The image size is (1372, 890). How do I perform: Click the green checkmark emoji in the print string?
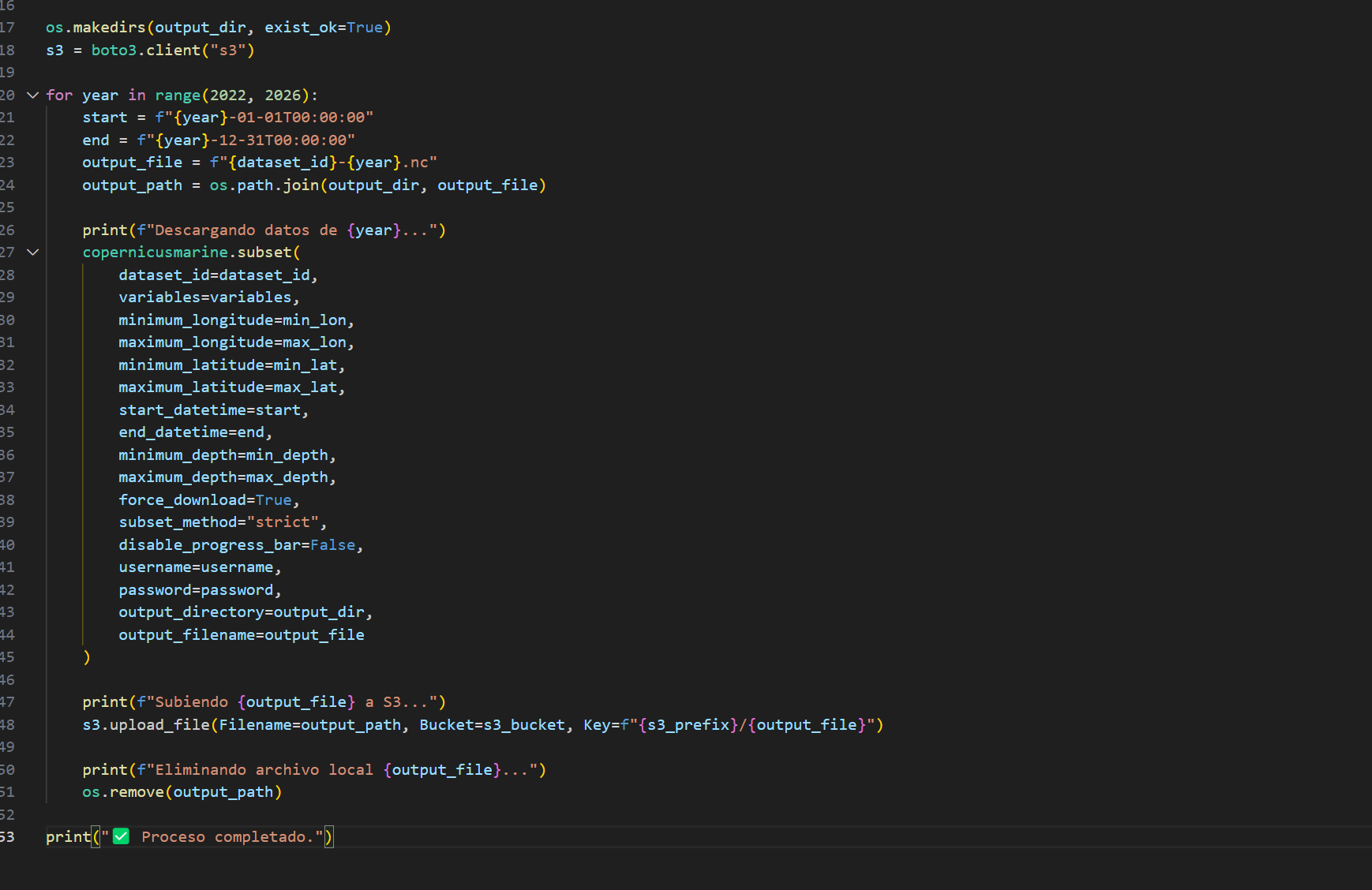tap(121, 836)
